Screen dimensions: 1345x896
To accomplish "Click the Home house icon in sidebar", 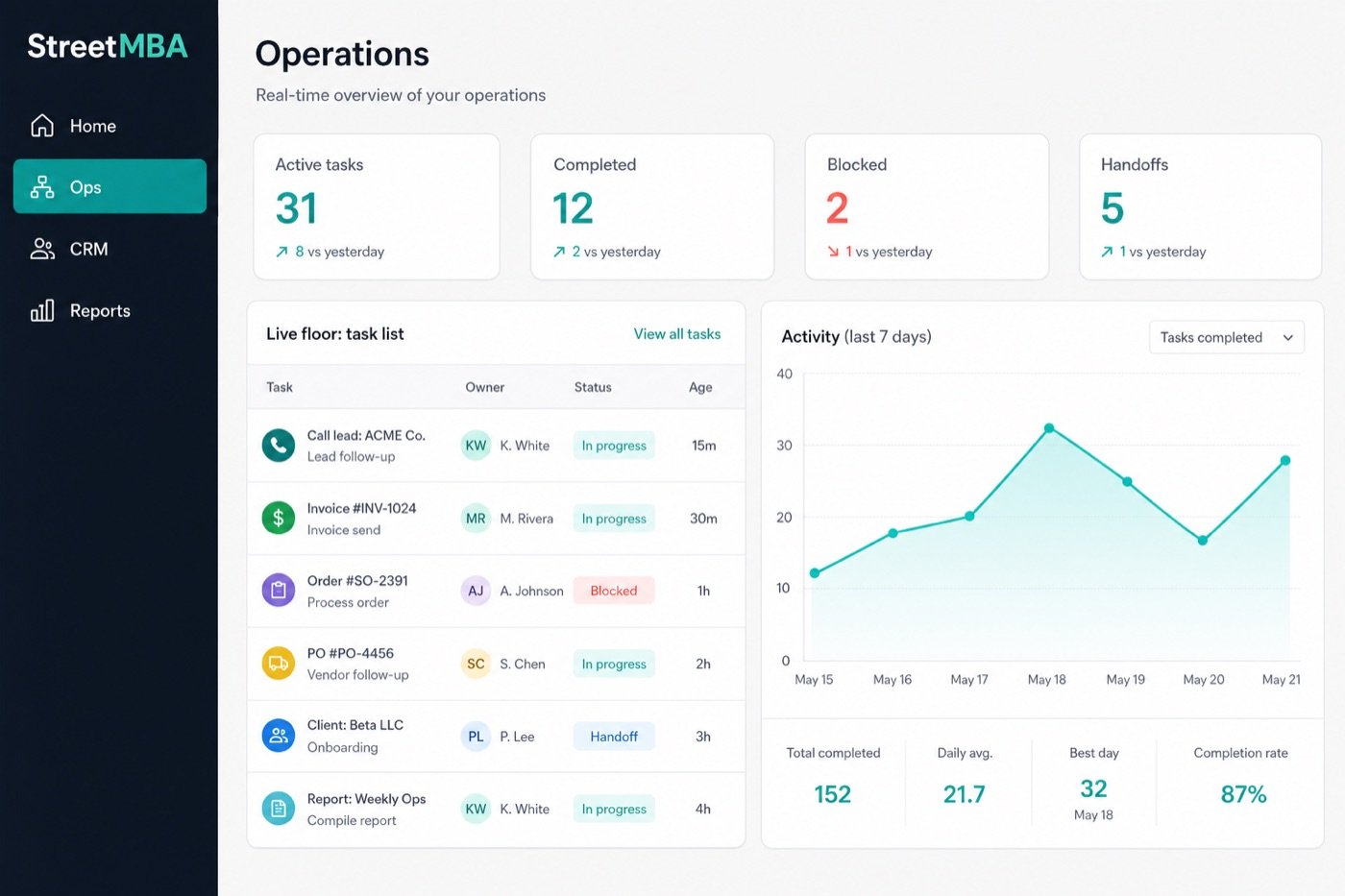I will click(42, 126).
